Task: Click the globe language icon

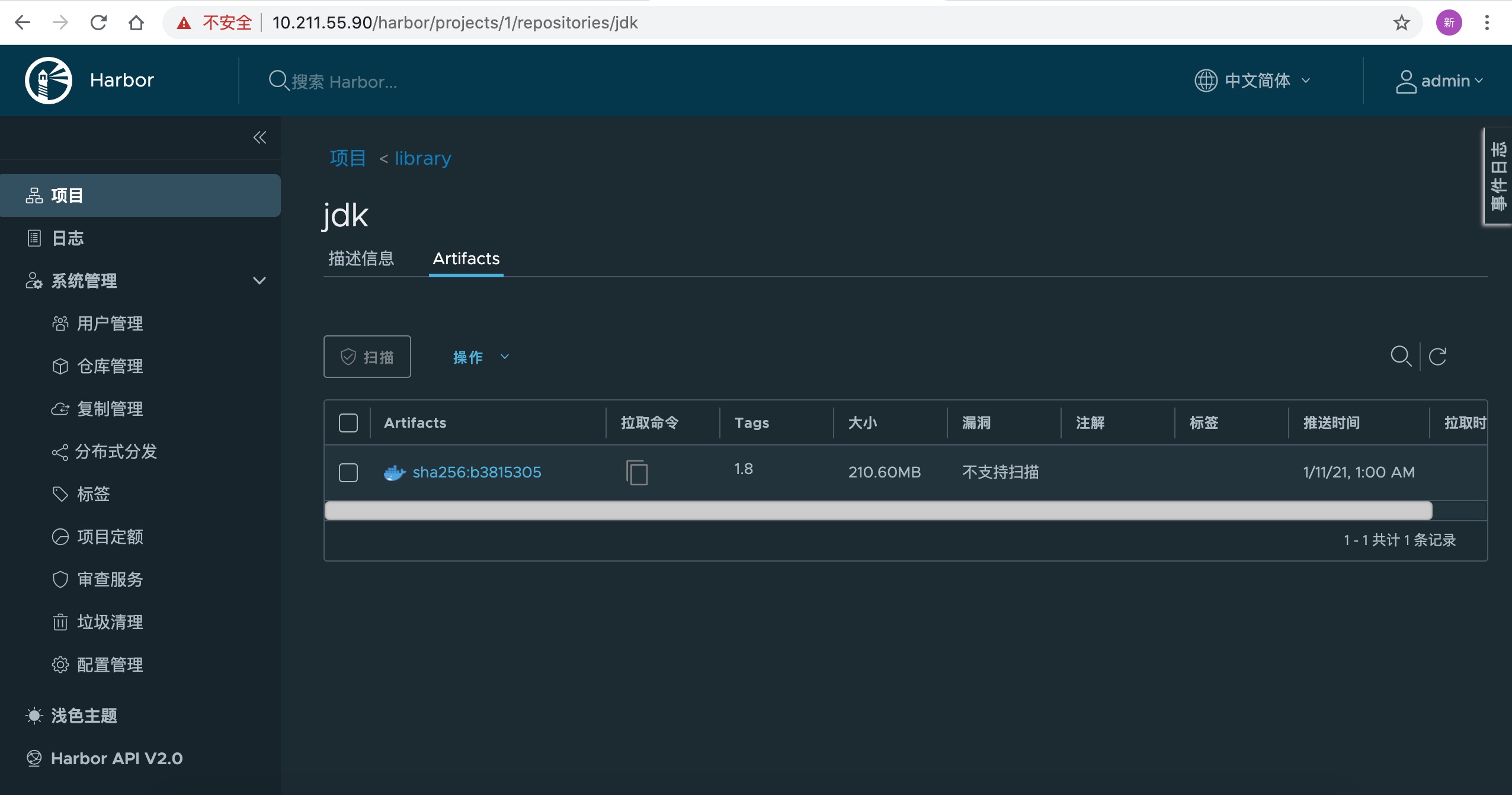Action: click(x=1206, y=81)
